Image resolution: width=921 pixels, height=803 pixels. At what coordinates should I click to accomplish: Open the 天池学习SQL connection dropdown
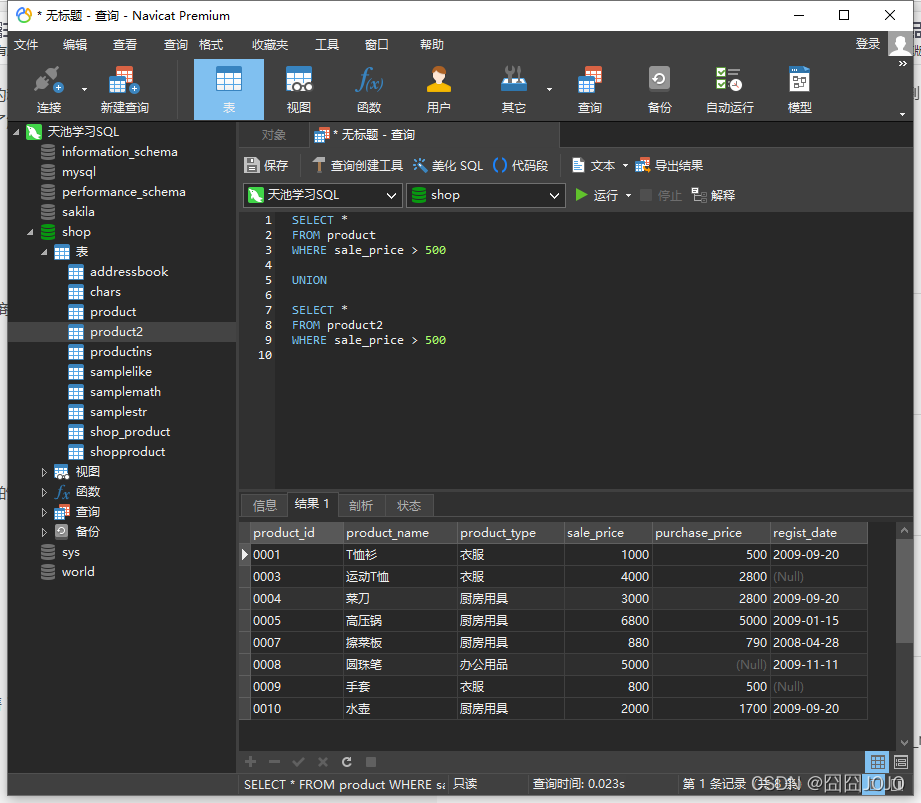pos(322,195)
